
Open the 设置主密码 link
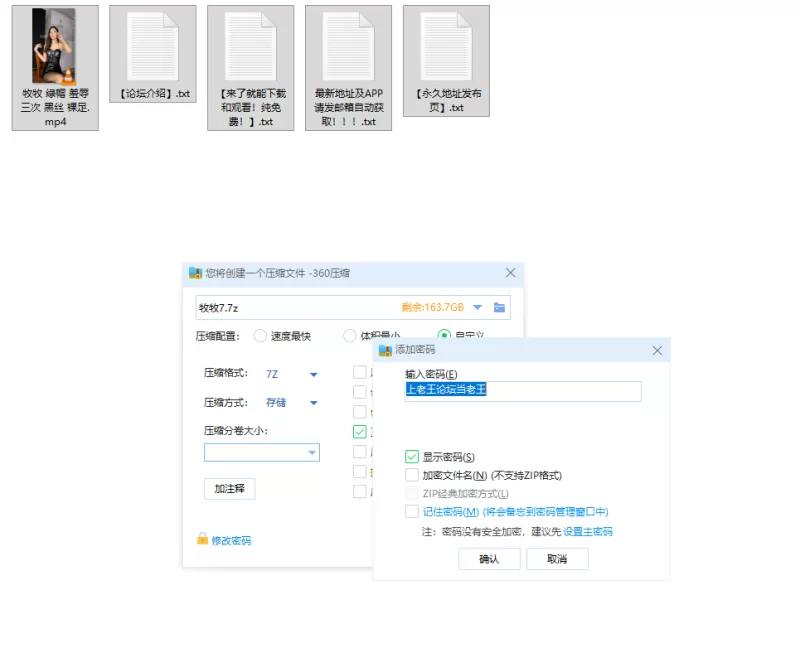click(587, 532)
